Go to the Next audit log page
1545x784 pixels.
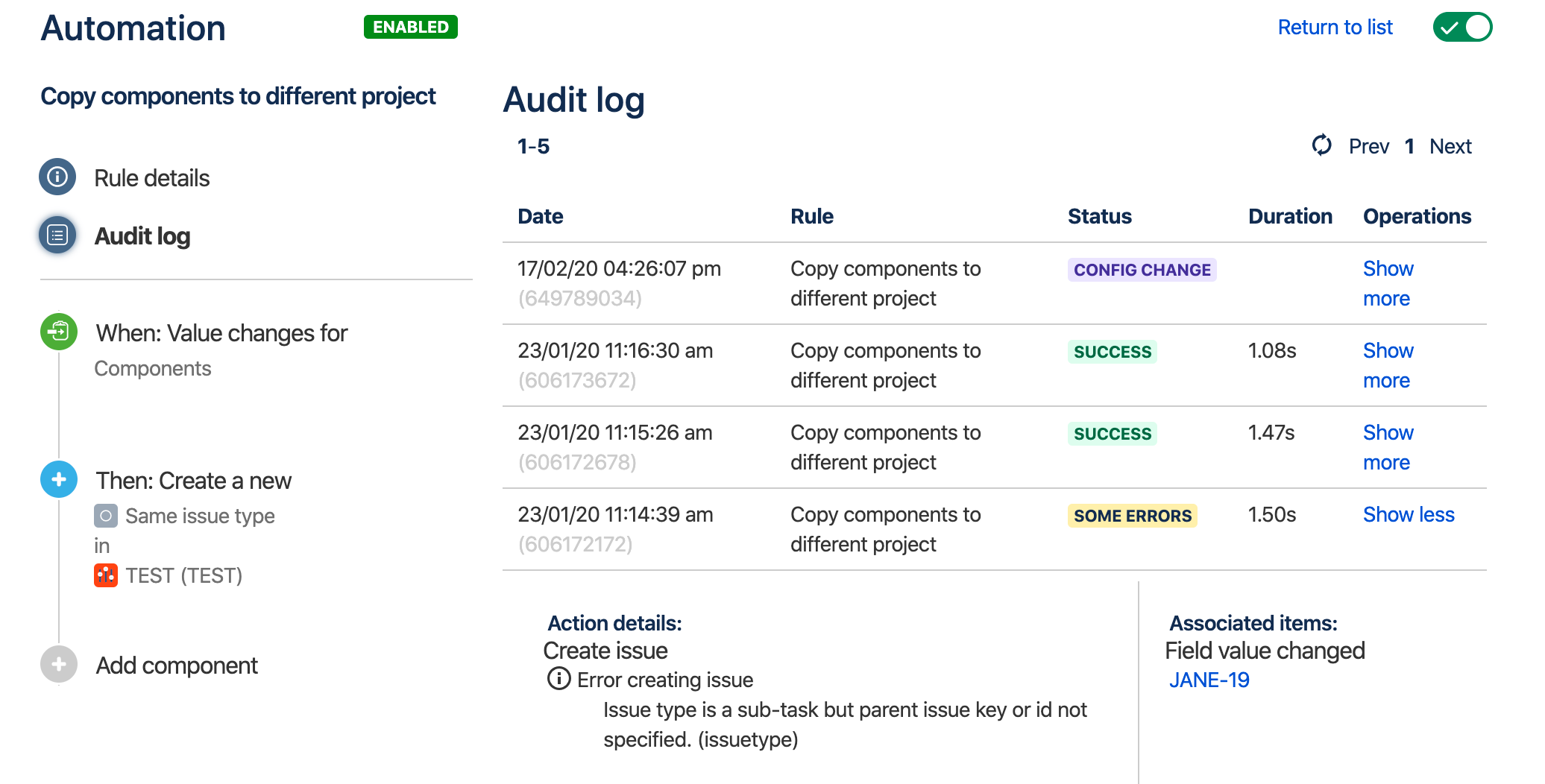1450,146
